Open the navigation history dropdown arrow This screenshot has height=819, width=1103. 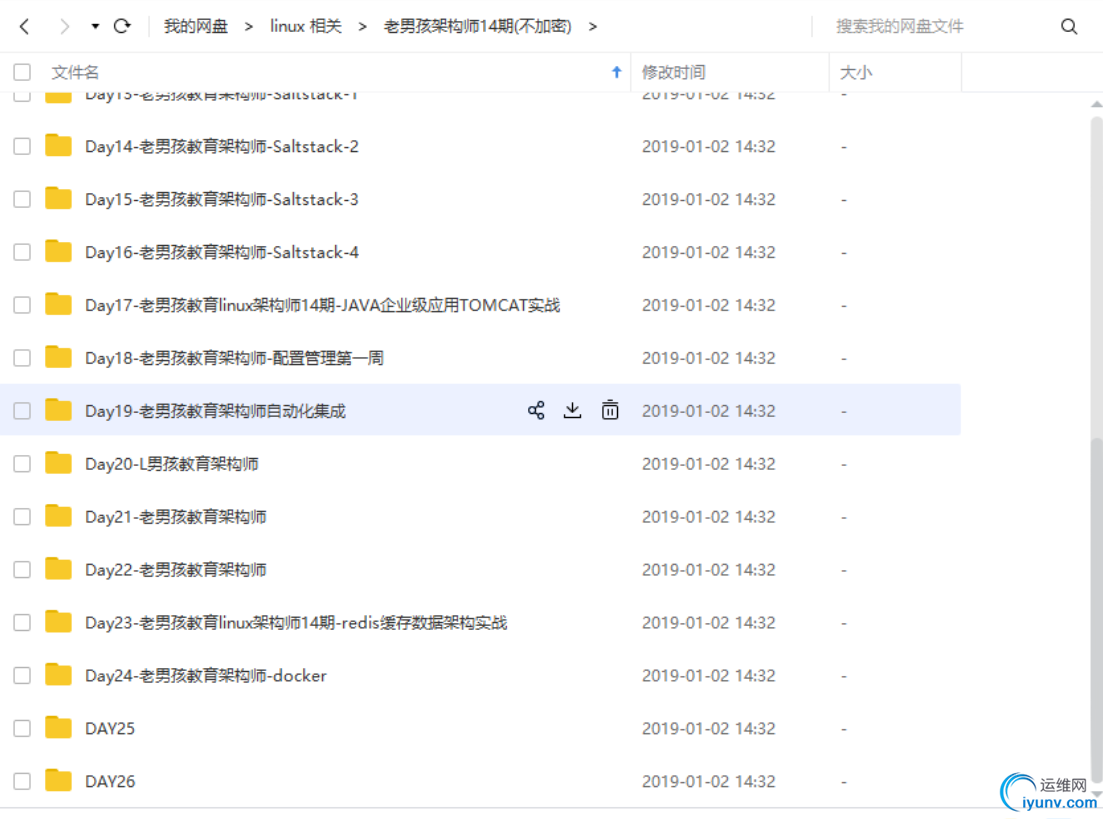click(x=95, y=27)
